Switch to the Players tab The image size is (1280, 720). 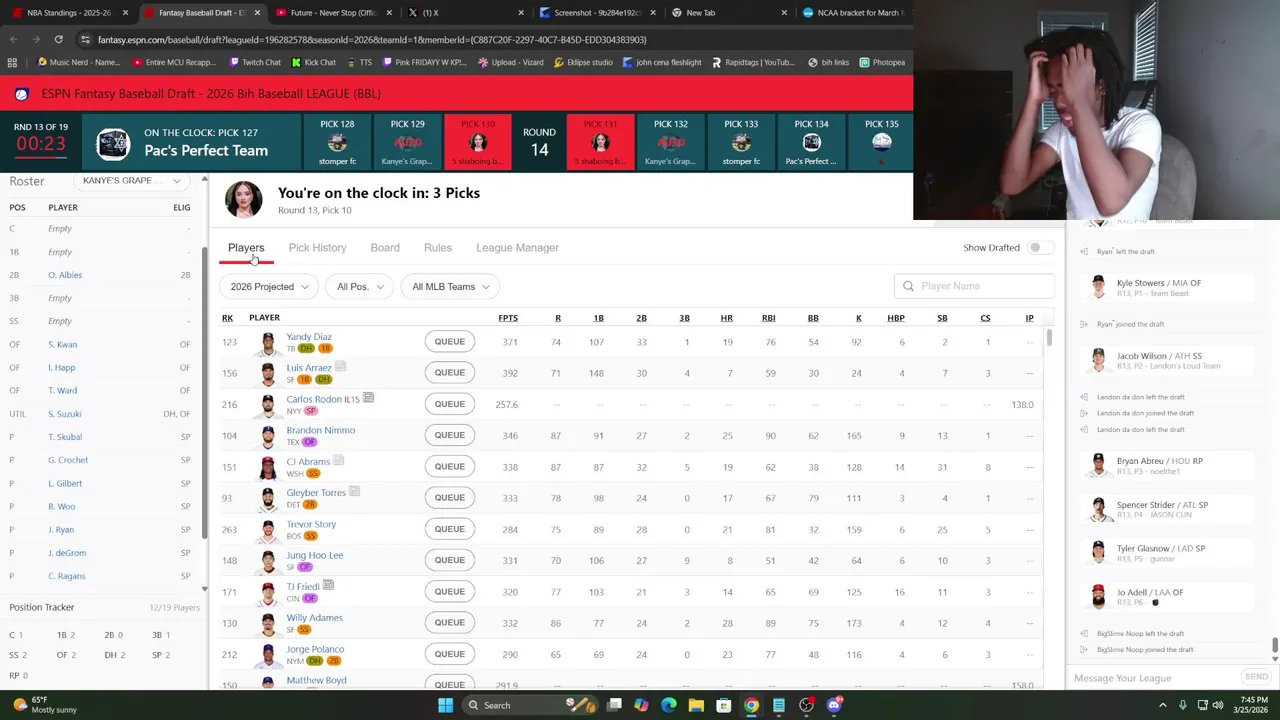246,248
